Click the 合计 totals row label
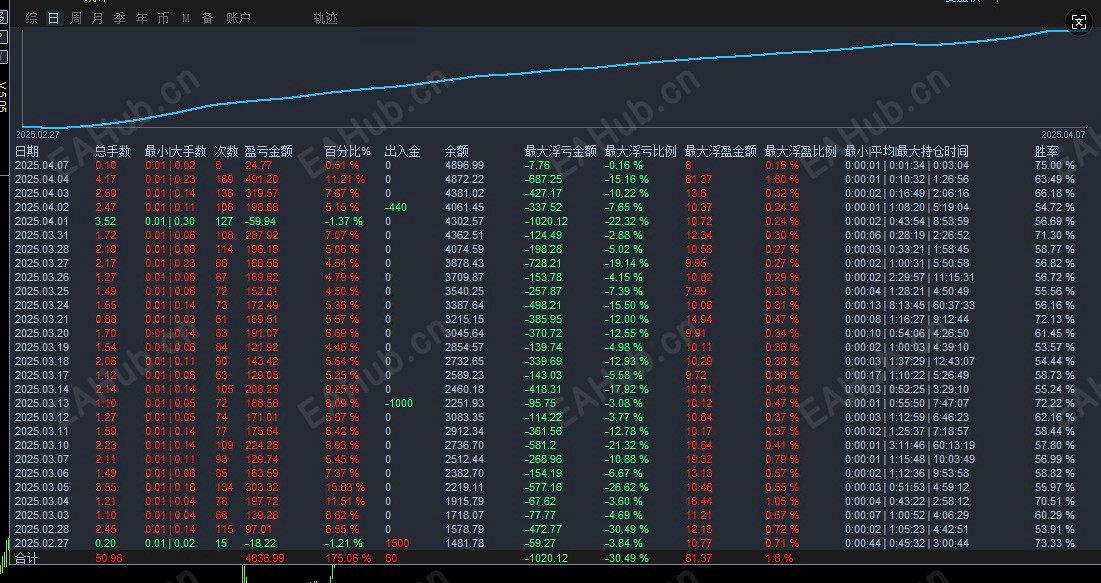 (x=24, y=558)
